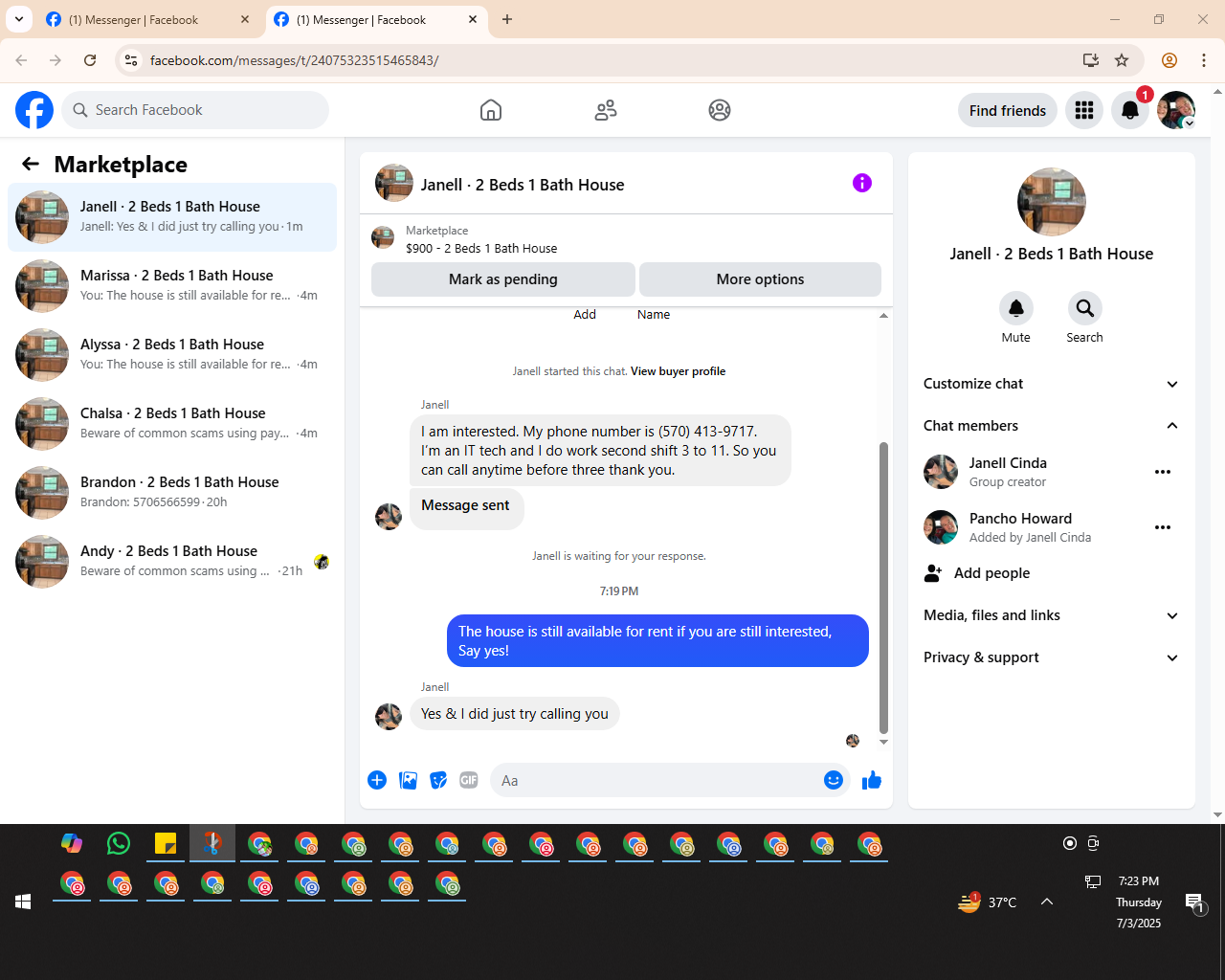The height and width of the screenshot is (980, 1225).
Task: Open Alyssa 2 Beds 1 Bath House chat
Action: (x=172, y=355)
